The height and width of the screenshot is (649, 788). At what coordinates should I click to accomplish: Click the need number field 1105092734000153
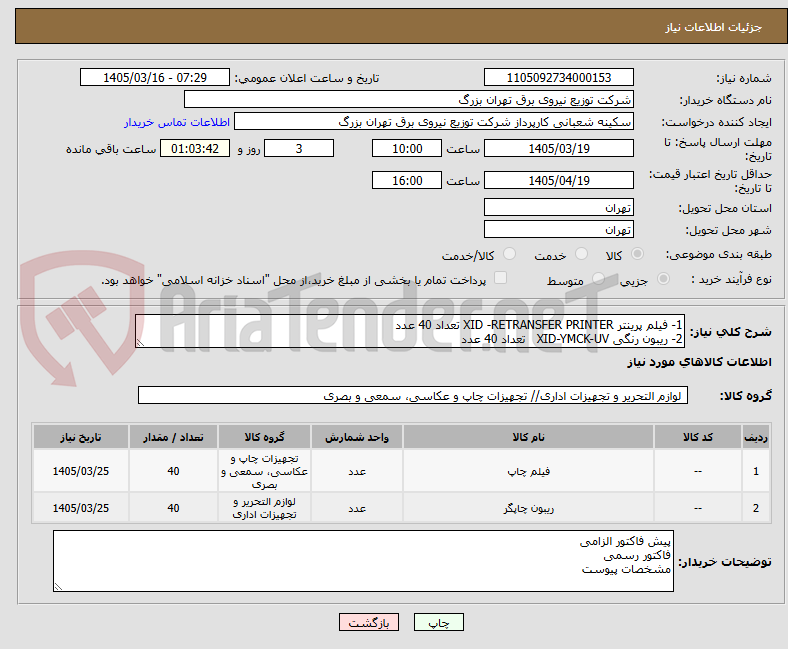(559, 77)
